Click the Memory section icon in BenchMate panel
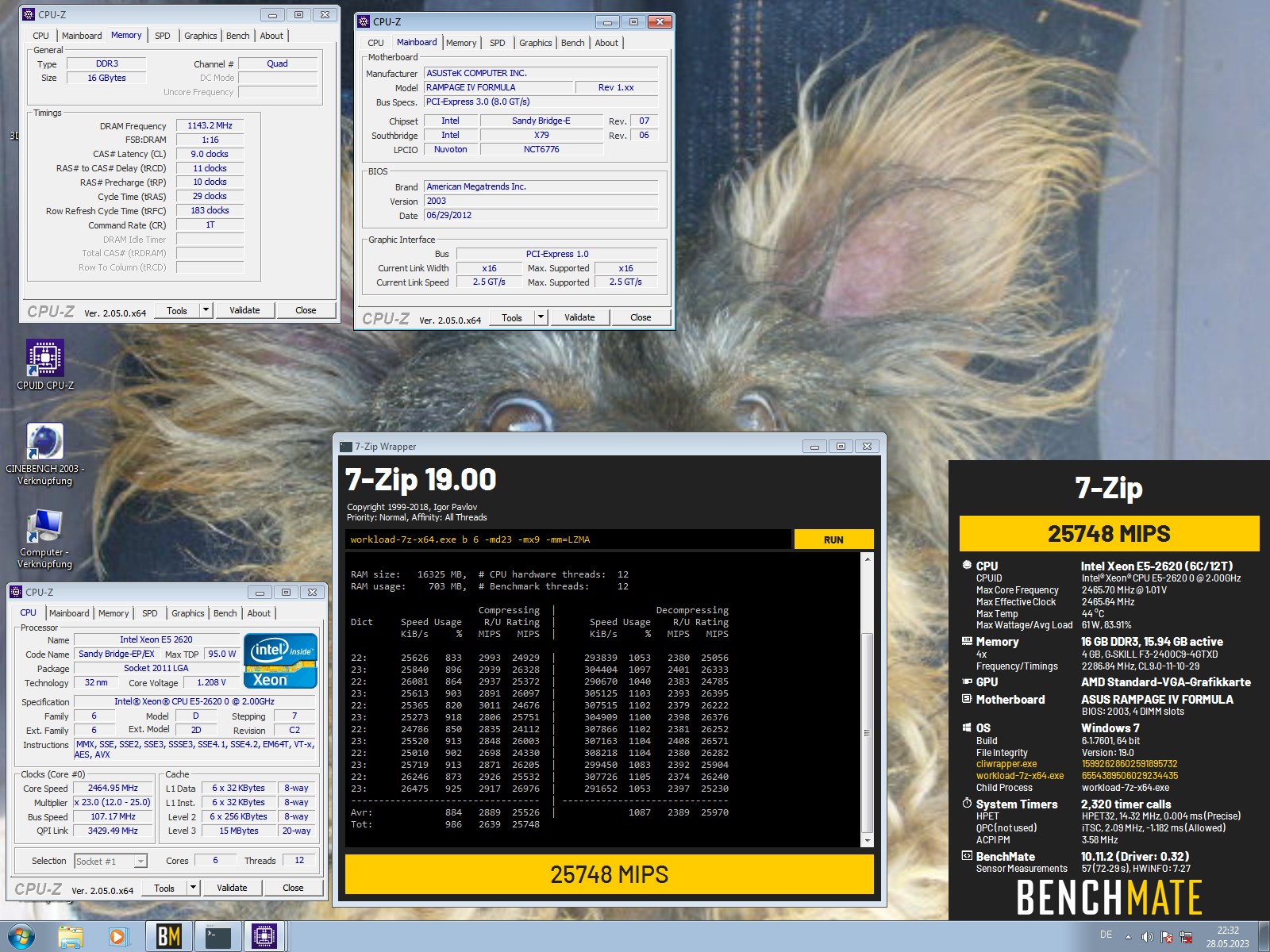The image size is (1270, 952). point(967,641)
